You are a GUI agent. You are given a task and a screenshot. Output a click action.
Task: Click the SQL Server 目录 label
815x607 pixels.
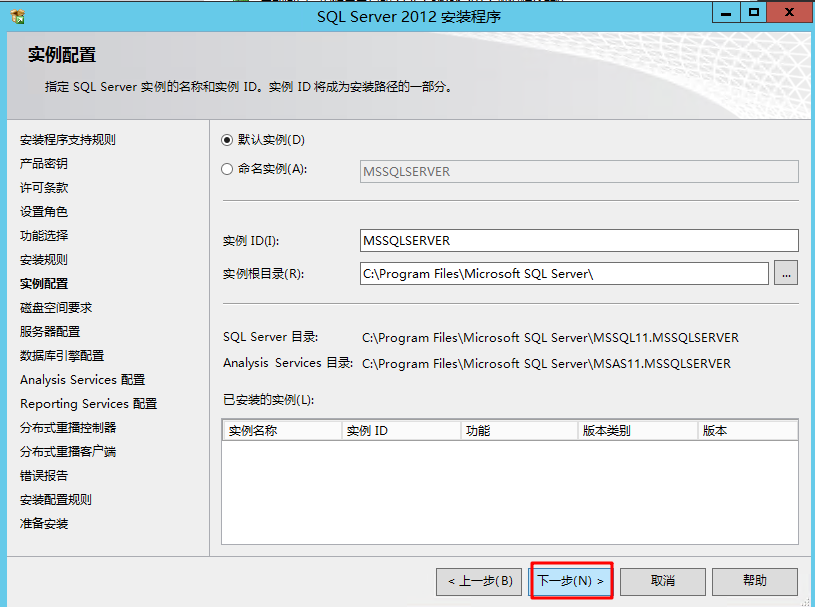click(270, 337)
